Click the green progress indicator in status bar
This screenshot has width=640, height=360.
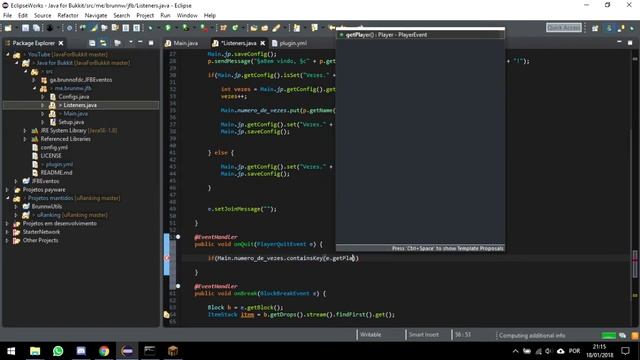point(609,336)
